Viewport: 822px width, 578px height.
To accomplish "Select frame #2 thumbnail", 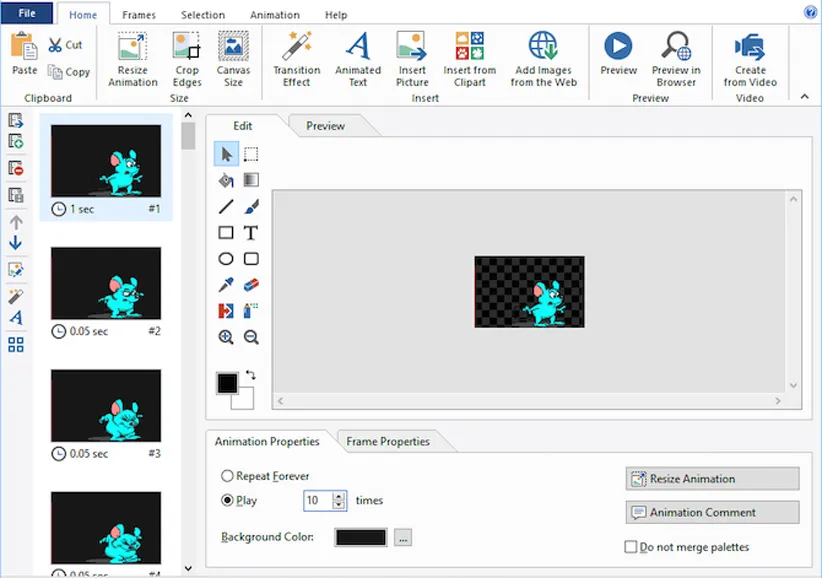I will (x=106, y=283).
